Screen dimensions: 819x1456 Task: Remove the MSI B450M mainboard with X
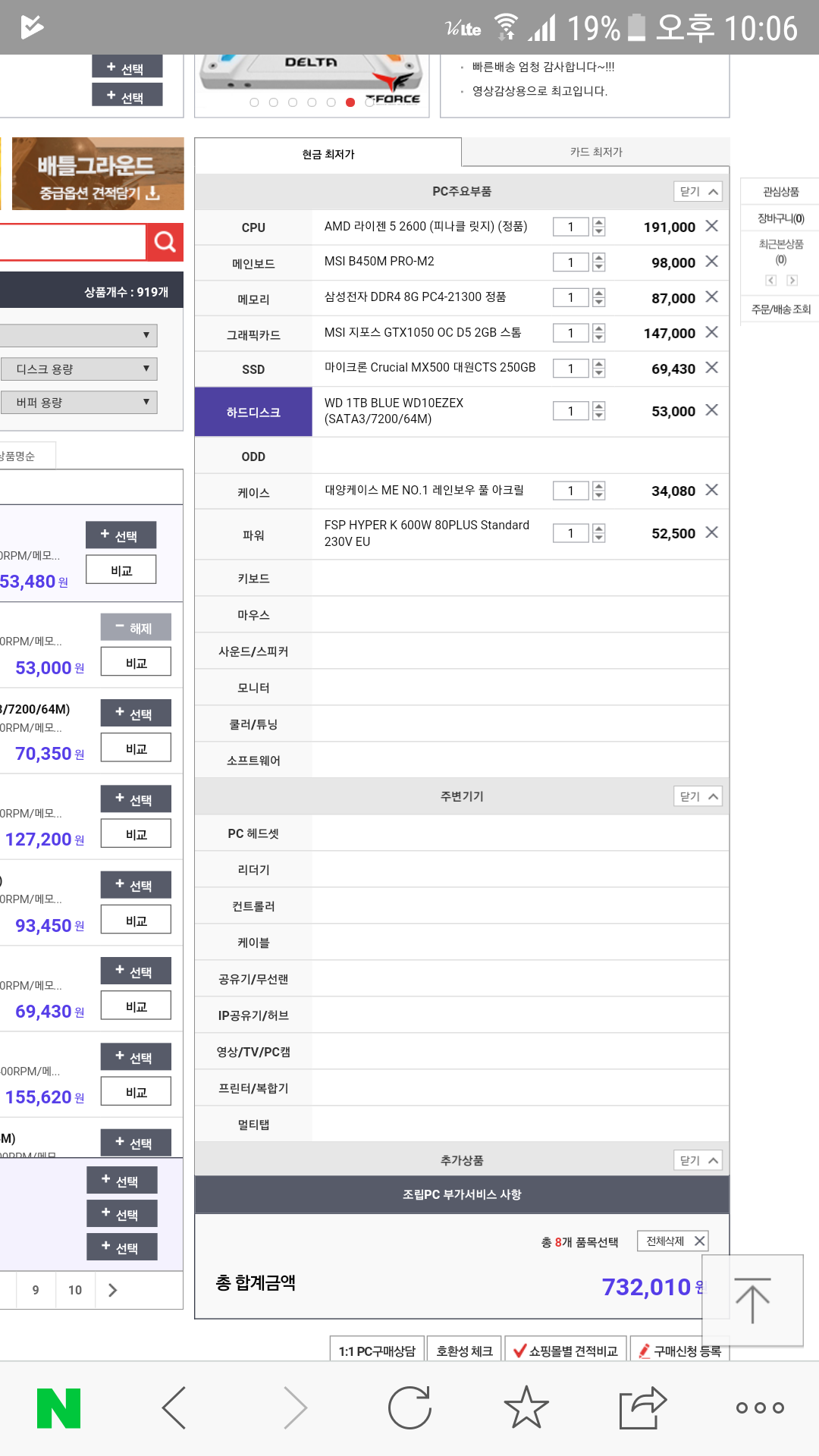711,262
